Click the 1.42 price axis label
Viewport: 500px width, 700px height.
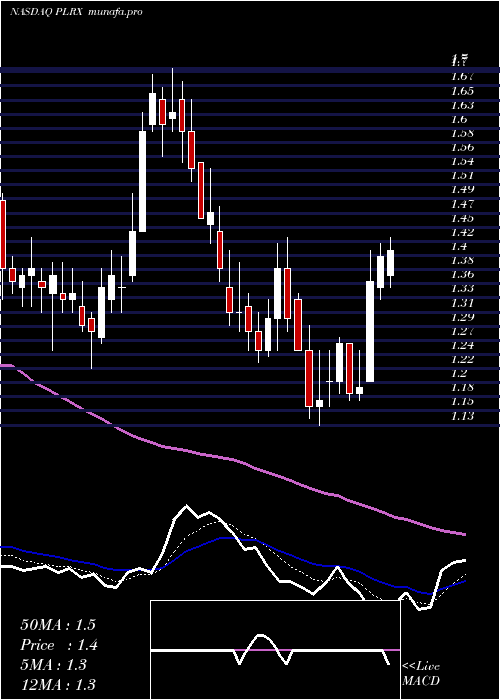462,233
